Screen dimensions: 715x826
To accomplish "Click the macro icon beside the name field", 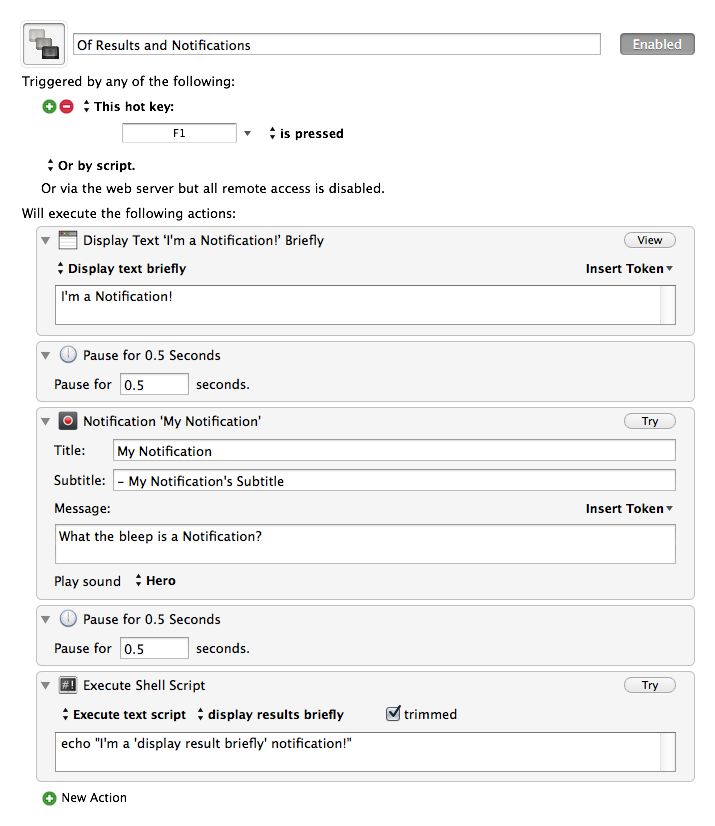I will 44,44.
